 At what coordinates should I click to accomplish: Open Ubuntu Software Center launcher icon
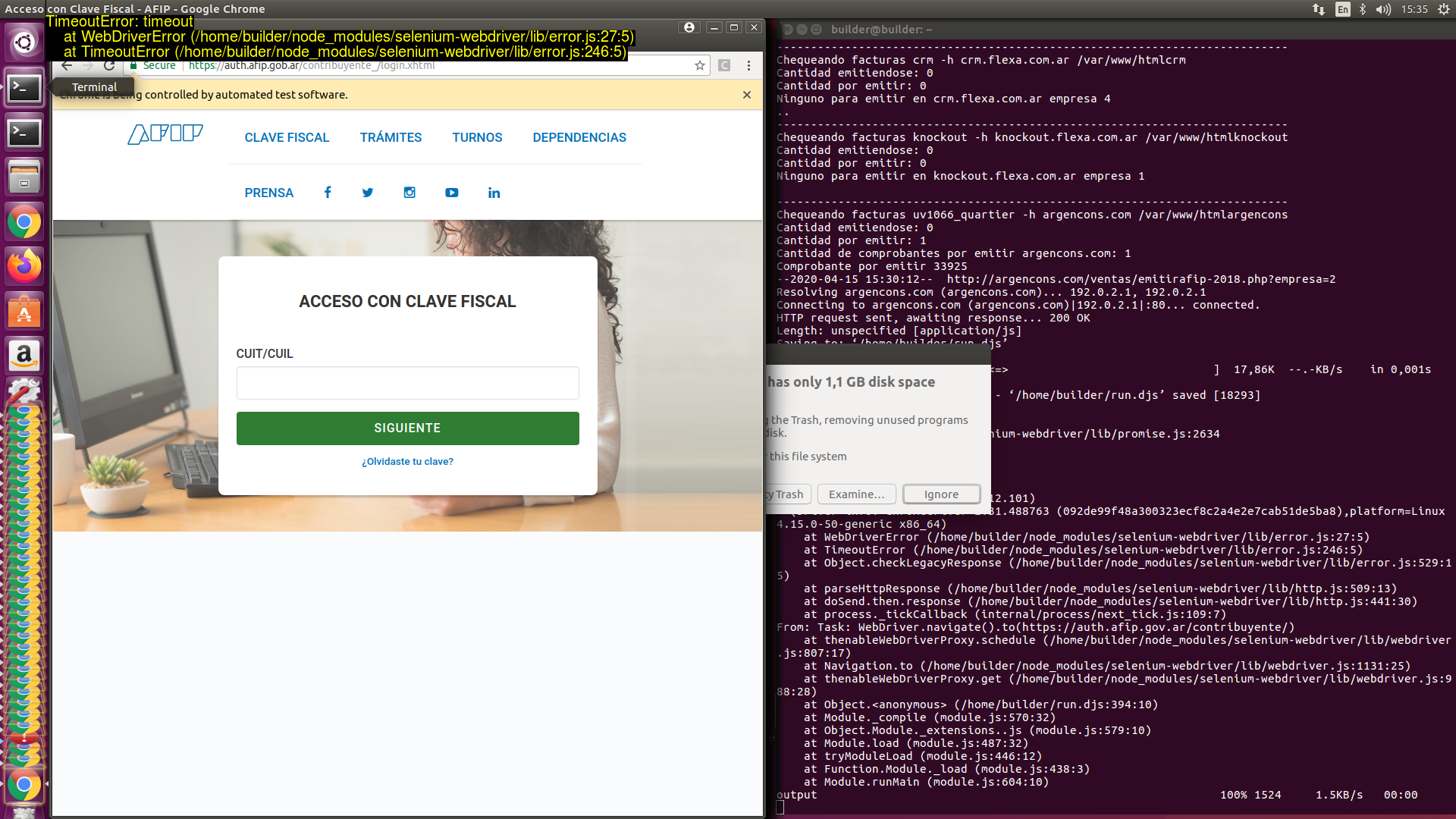[x=24, y=311]
